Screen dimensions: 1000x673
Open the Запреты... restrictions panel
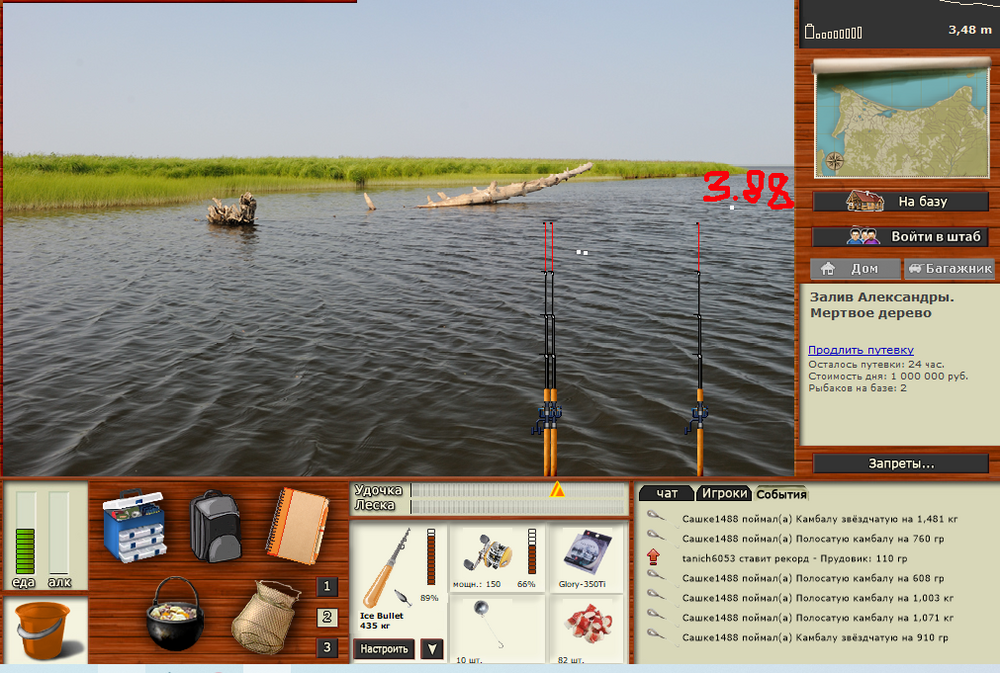pyautogui.click(x=900, y=464)
